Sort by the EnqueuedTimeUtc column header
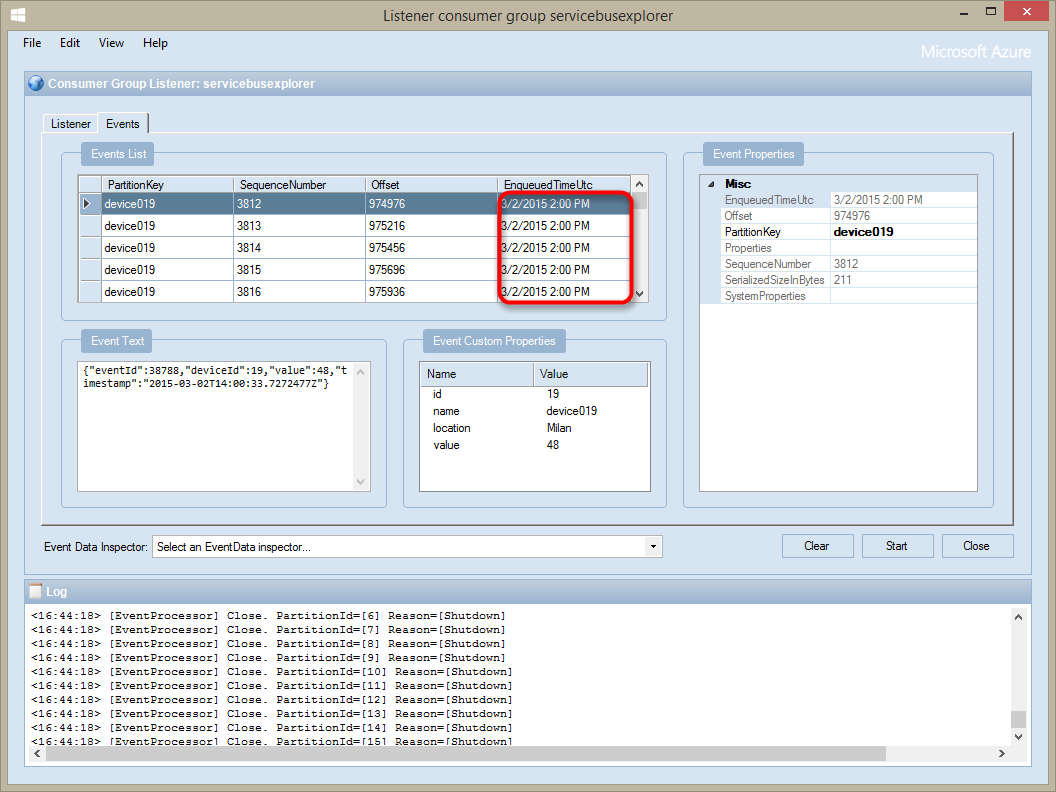The image size is (1056, 792). click(564, 185)
